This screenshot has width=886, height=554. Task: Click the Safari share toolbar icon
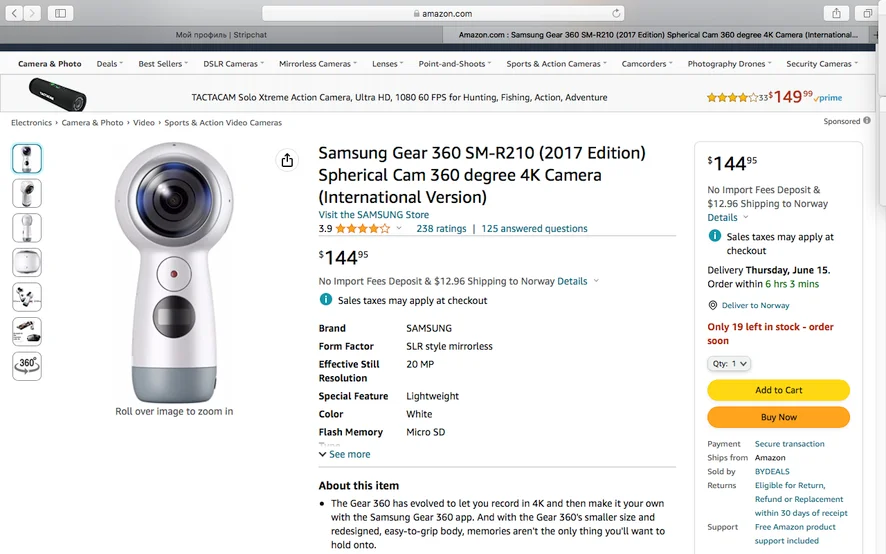coord(836,13)
